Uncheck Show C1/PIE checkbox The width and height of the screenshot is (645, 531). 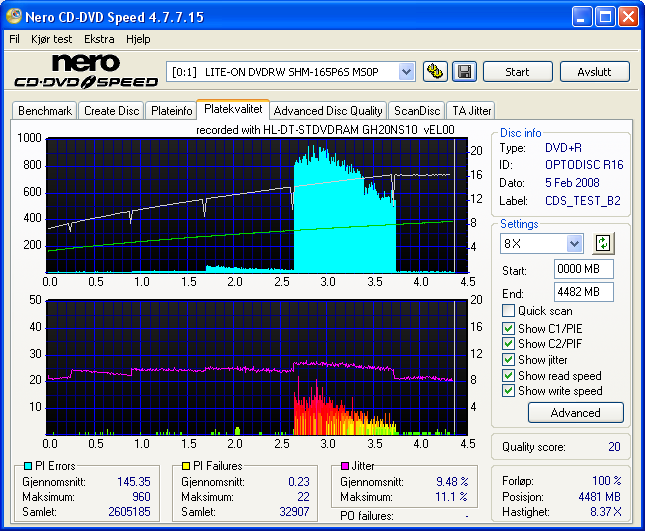(x=508, y=328)
